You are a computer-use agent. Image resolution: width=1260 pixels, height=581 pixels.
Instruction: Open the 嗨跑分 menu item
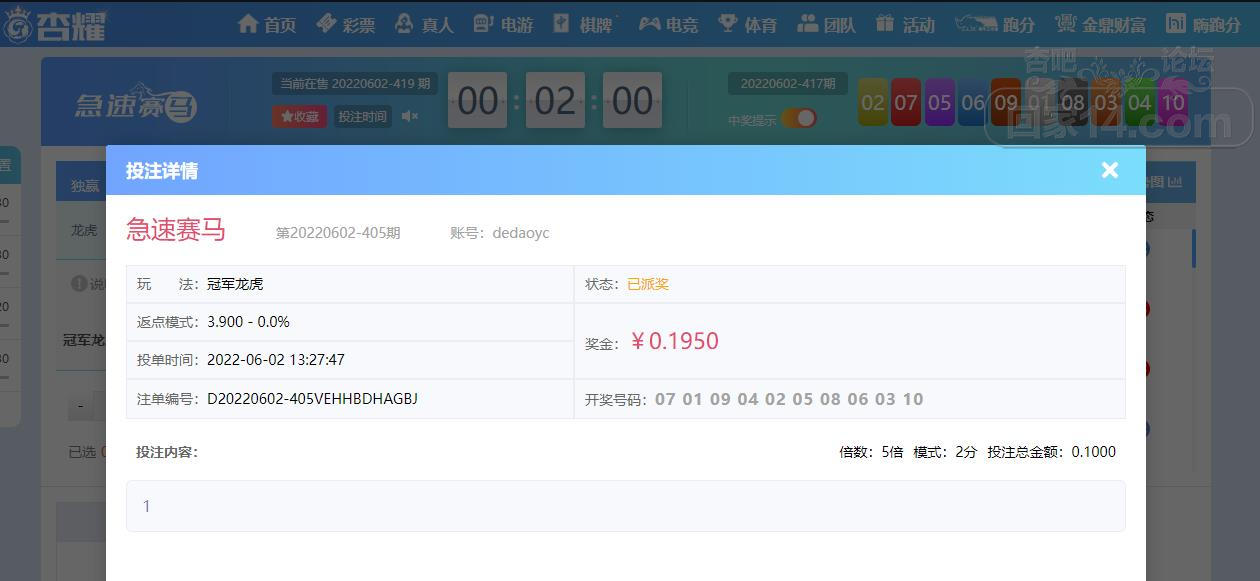point(1204,24)
